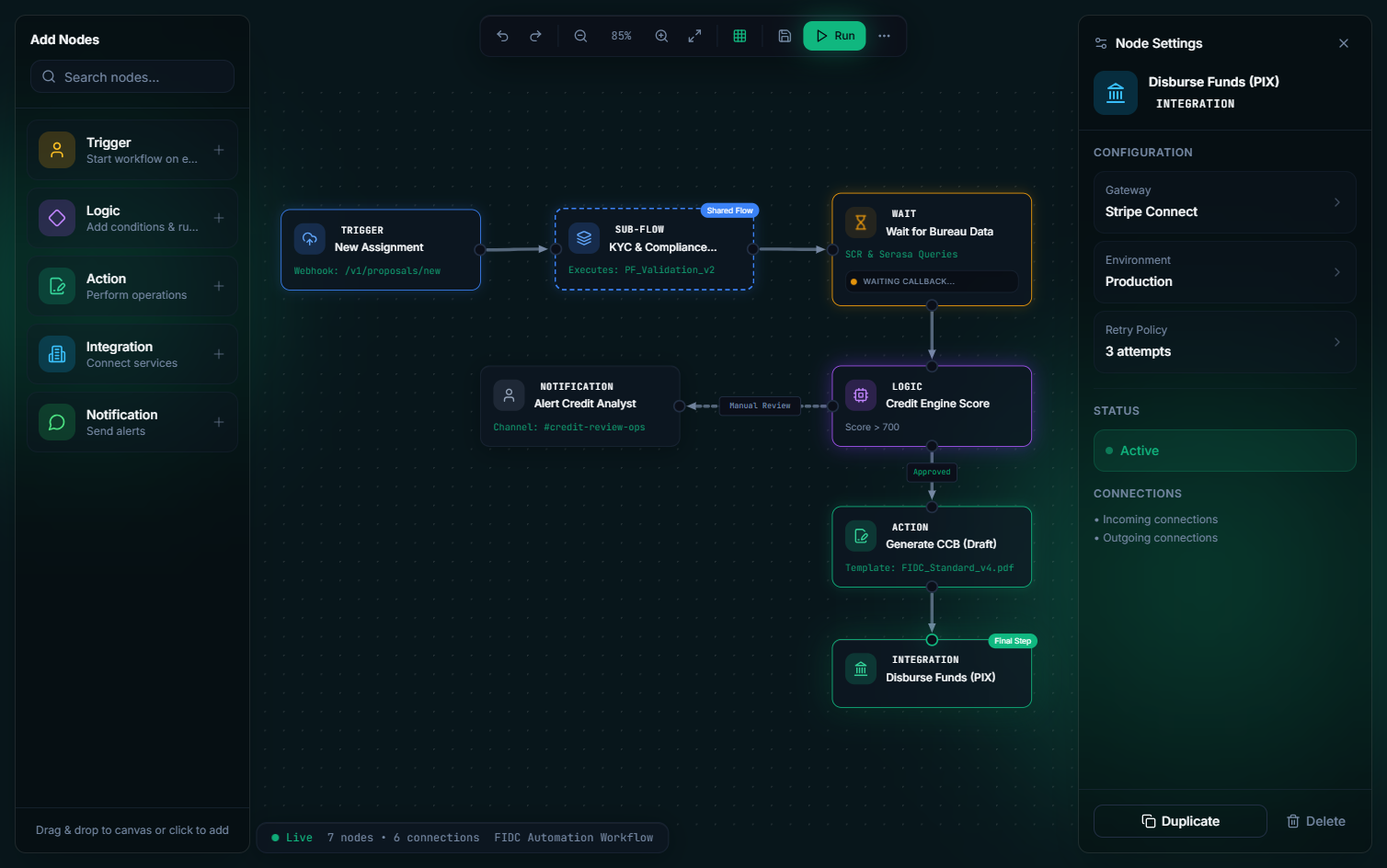The height and width of the screenshot is (868, 1387).
Task: Click the chip icon on Credit Engine Score
Action: pyautogui.click(x=861, y=394)
